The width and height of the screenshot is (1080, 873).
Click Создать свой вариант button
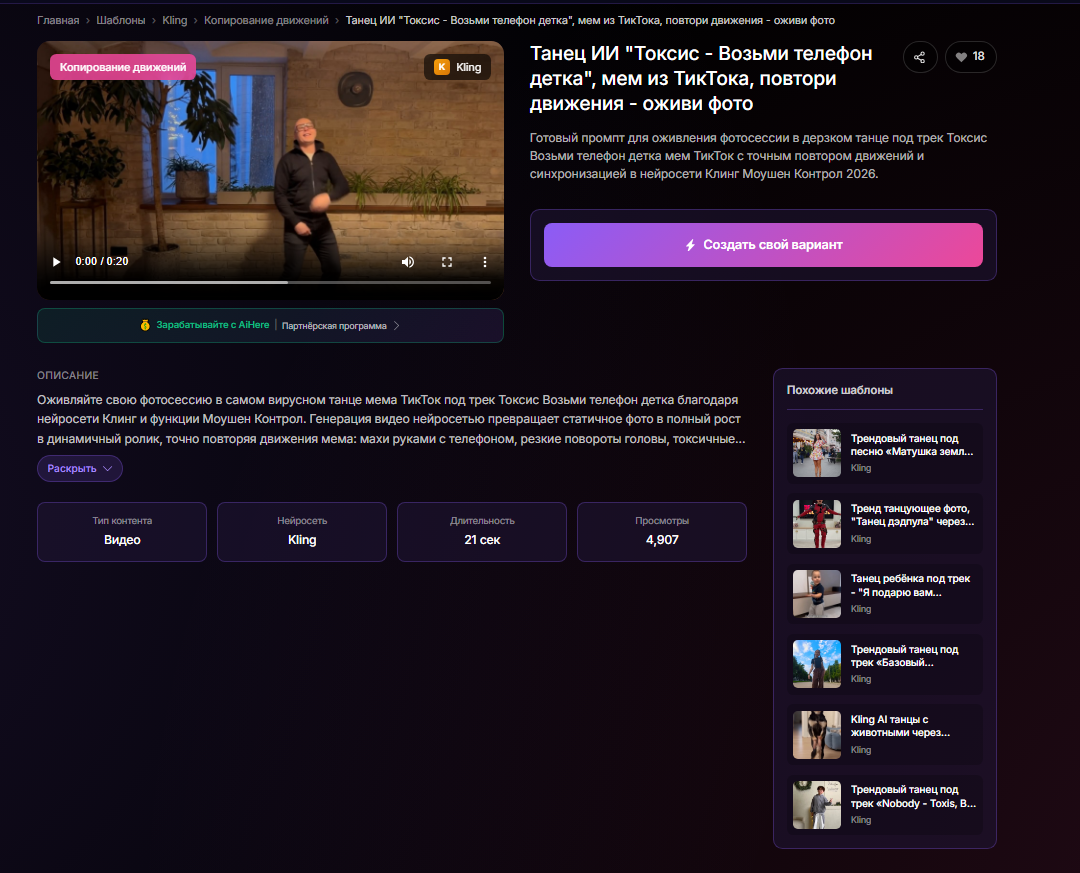coord(763,245)
